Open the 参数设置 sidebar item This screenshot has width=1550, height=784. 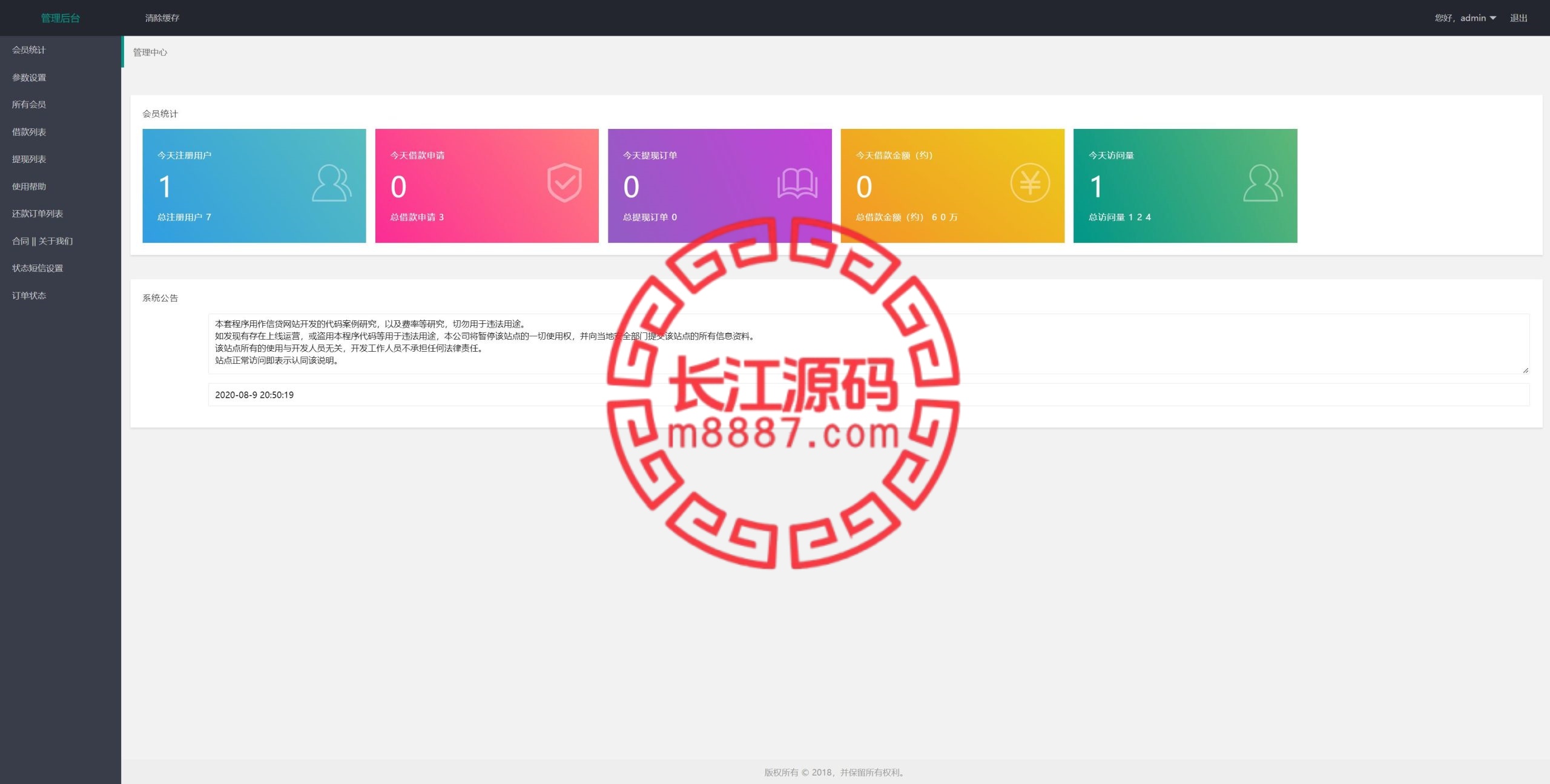tap(61, 77)
